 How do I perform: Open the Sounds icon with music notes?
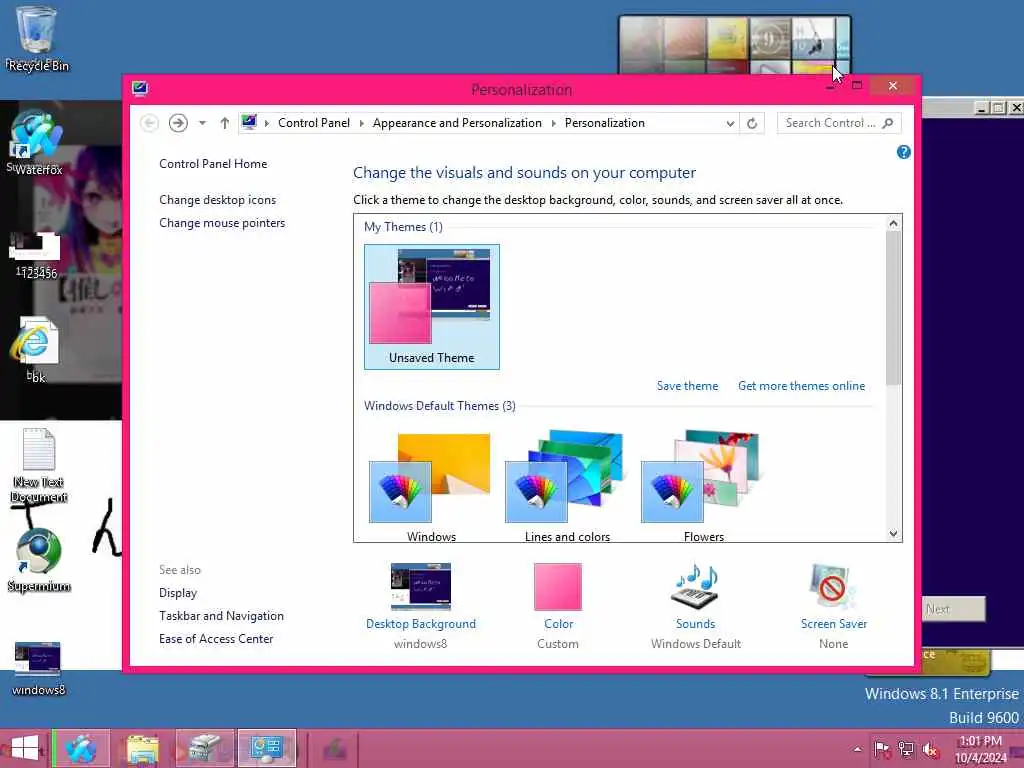pyautogui.click(x=695, y=586)
